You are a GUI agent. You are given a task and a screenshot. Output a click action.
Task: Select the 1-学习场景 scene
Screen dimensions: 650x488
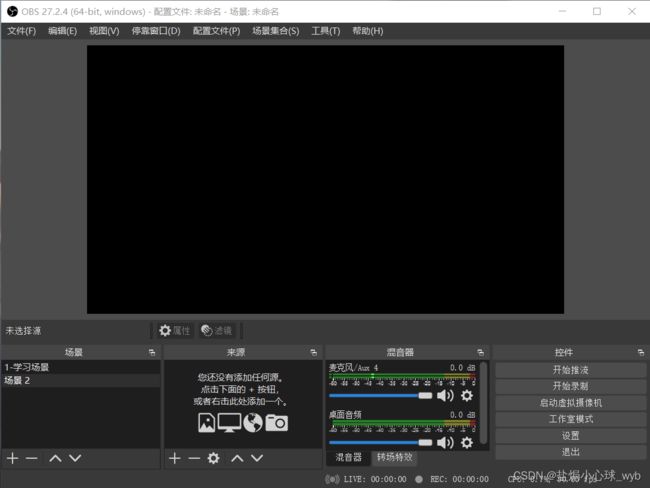point(80,367)
